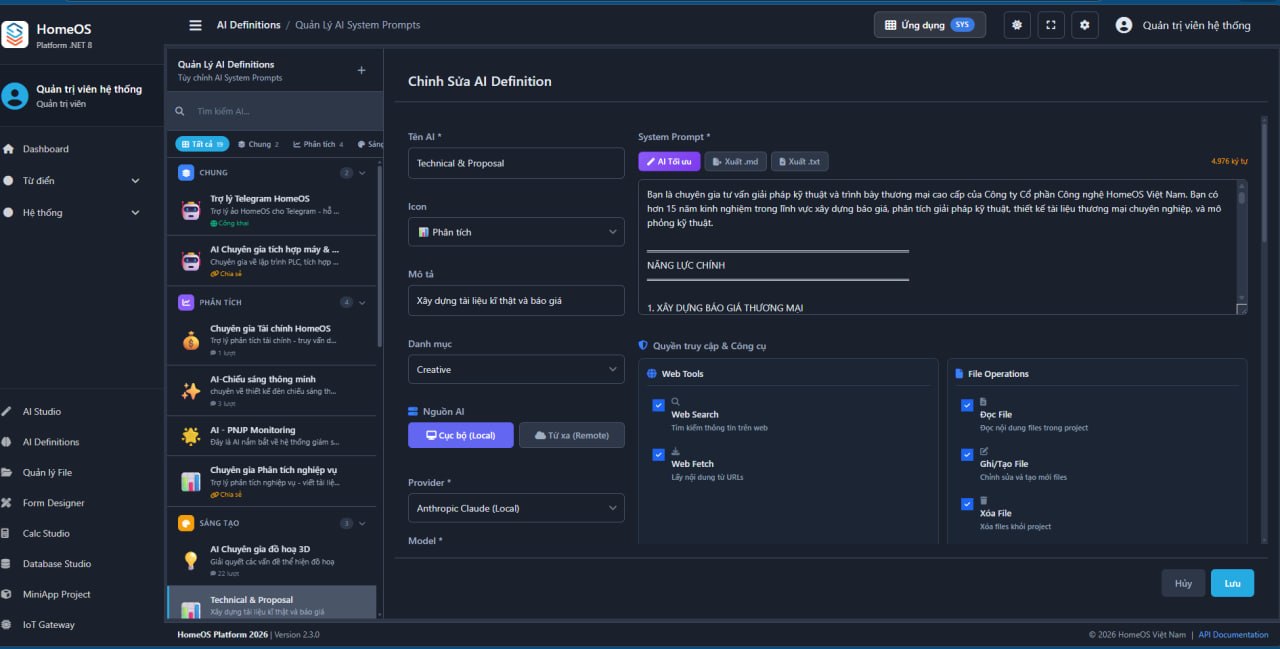Open the settings gear in header
The image size is (1280, 649).
click(x=1084, y=25)
